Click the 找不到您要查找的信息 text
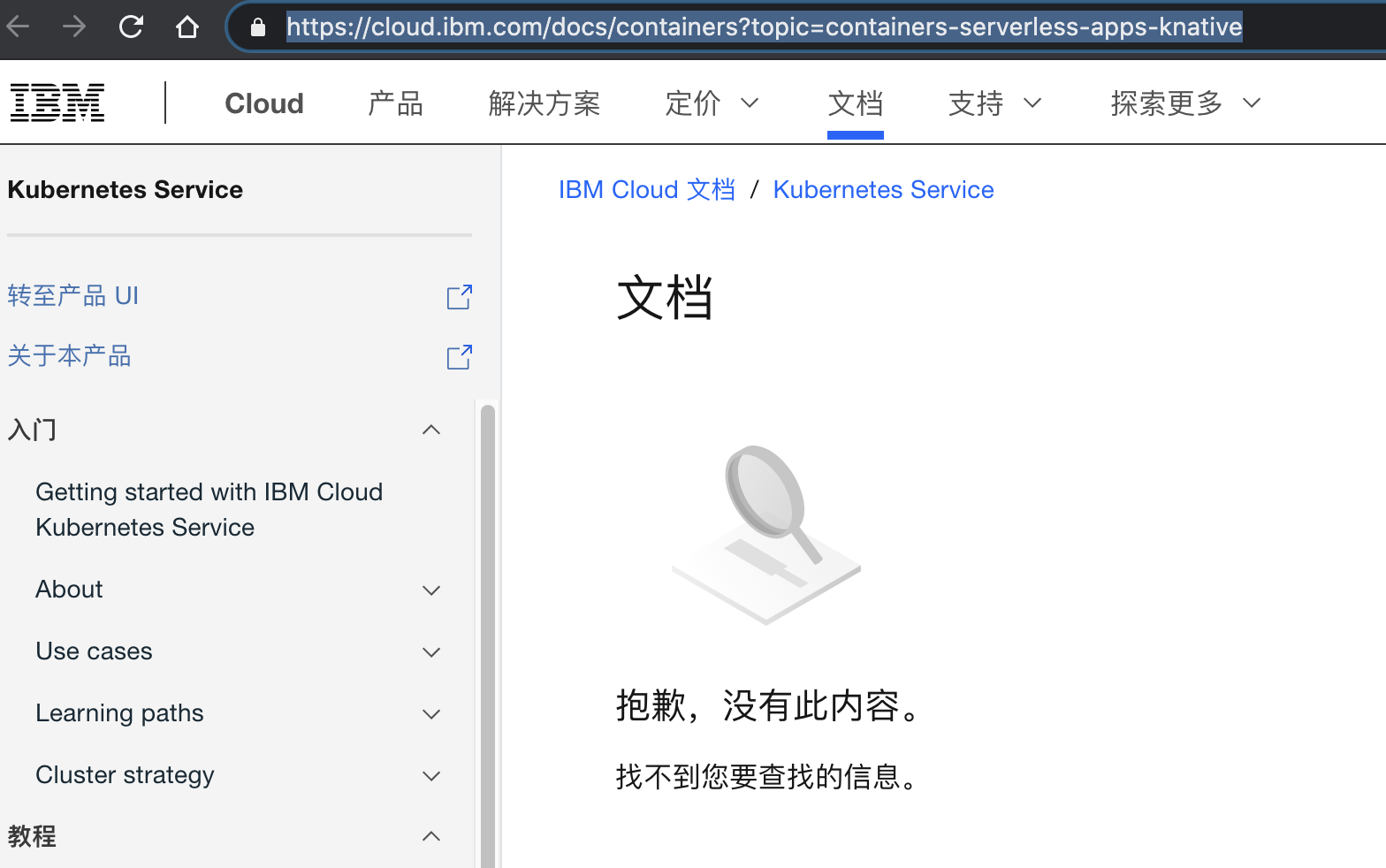The image size is (1386, 868). point(765,776)
